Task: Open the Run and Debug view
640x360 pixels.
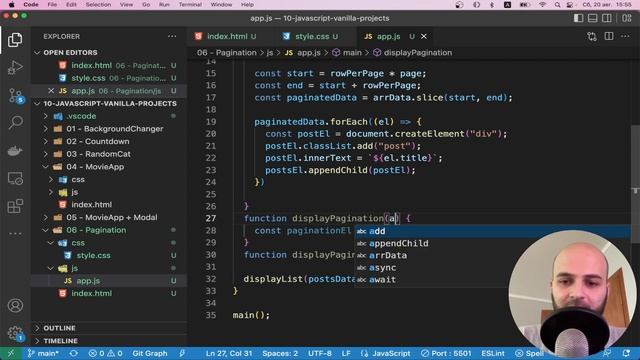Action: coord(15,67)
